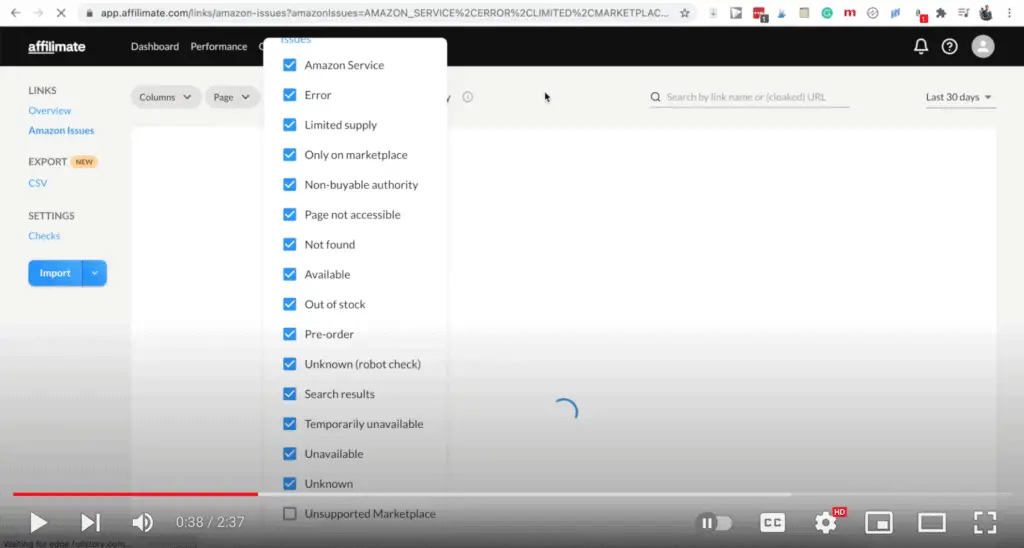Go forward in browser history
This screenshot has width=1024, height=548.
[38, 12]
